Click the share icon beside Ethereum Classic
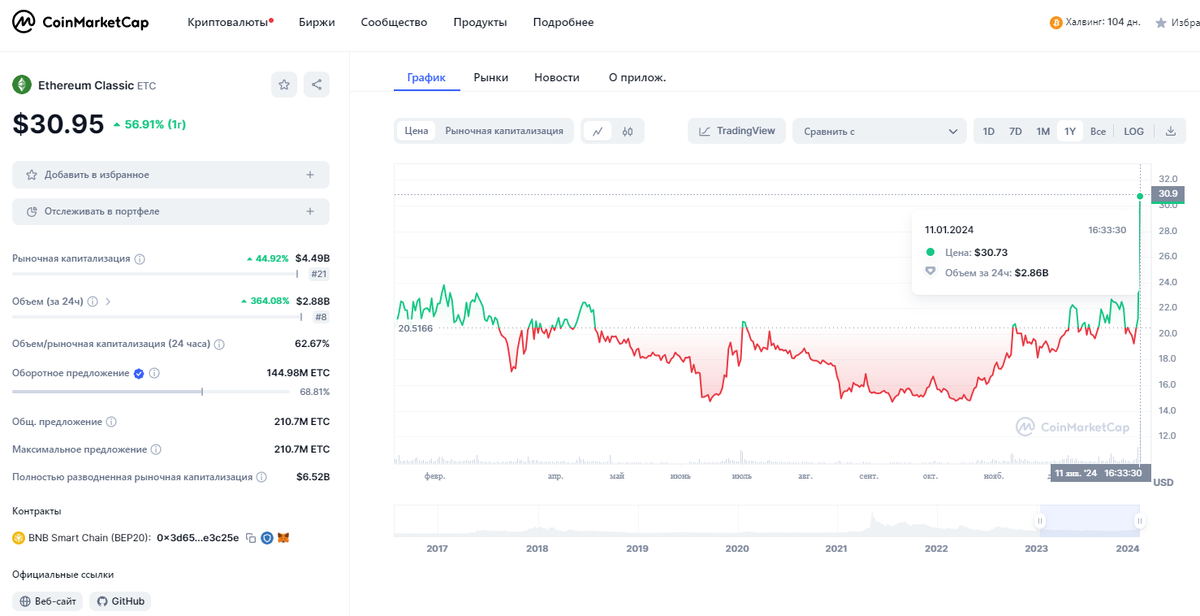Viewport: 1200px width, 616px height. click(316, 85)
